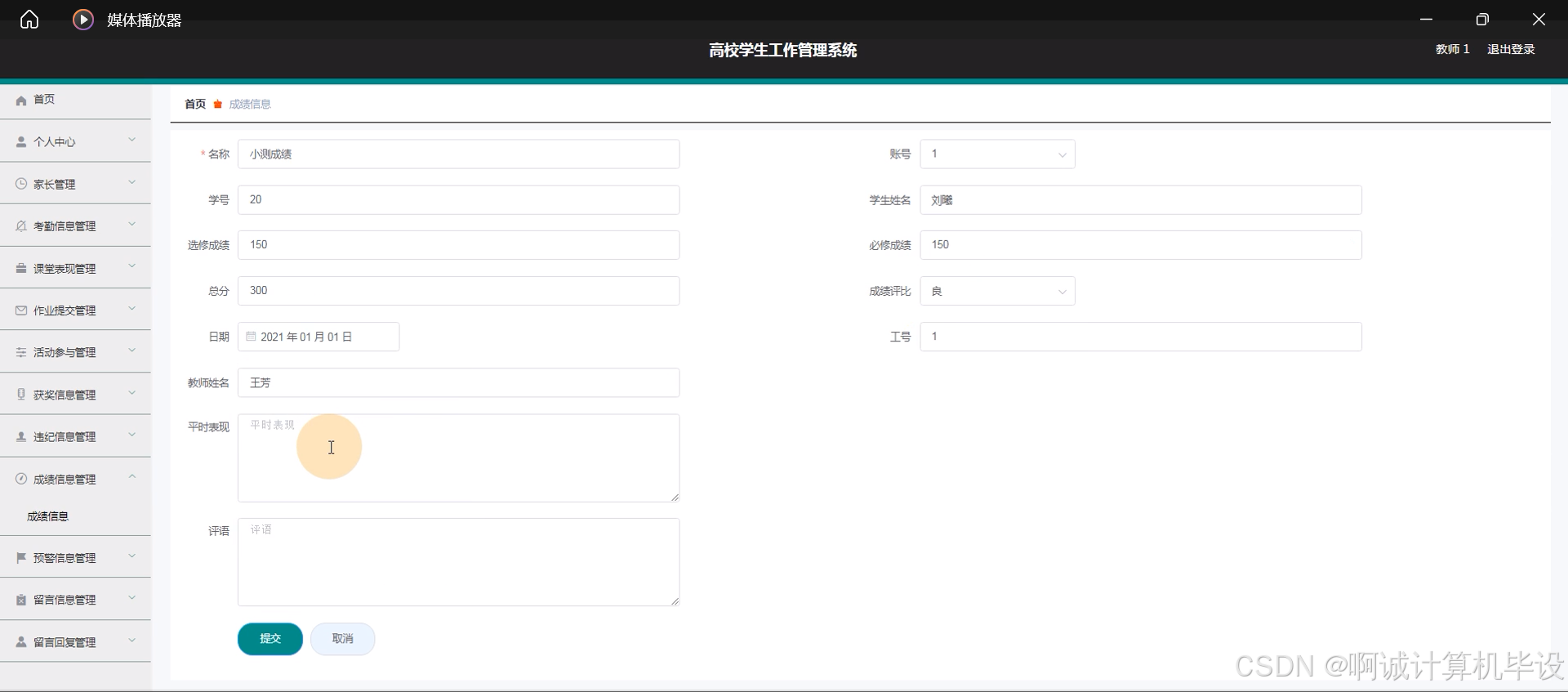
Task: Click the 违纪信息管理 icon
Action: click(x=21, y=437)
